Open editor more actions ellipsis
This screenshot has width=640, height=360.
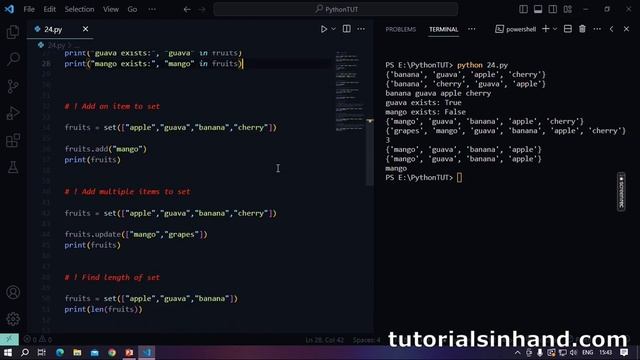361,29
